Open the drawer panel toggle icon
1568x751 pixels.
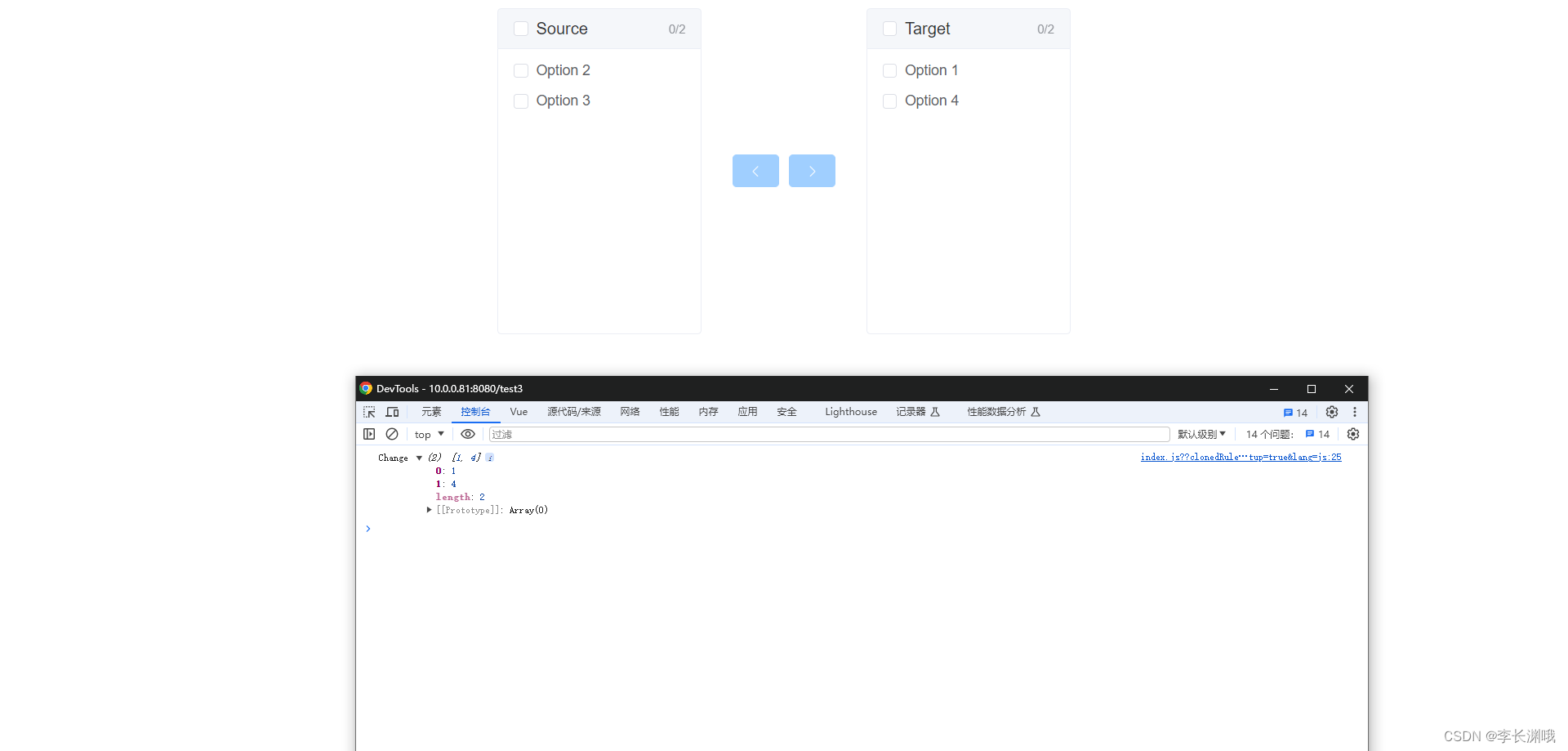[369, 434]
